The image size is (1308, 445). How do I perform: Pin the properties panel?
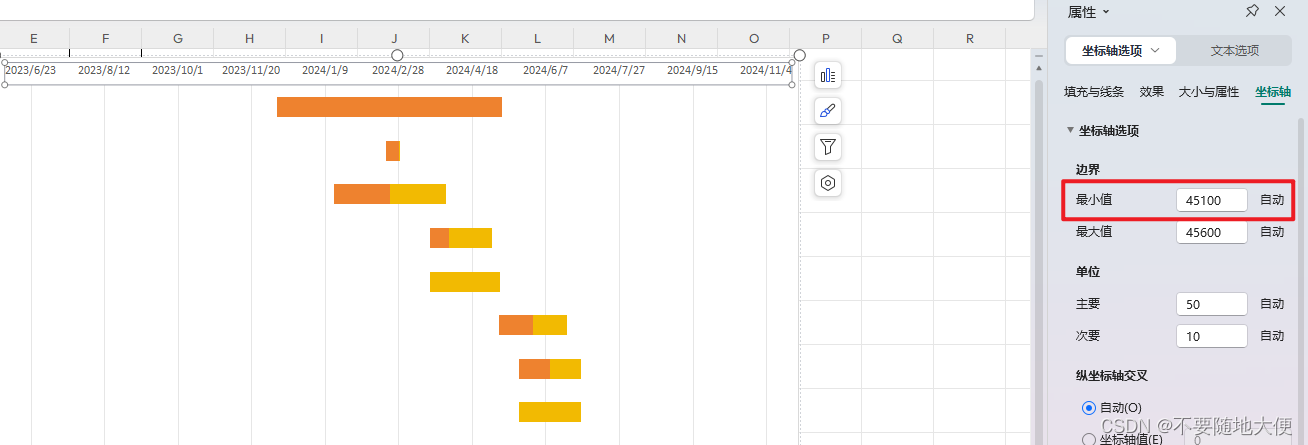[x=1252, y=11]
